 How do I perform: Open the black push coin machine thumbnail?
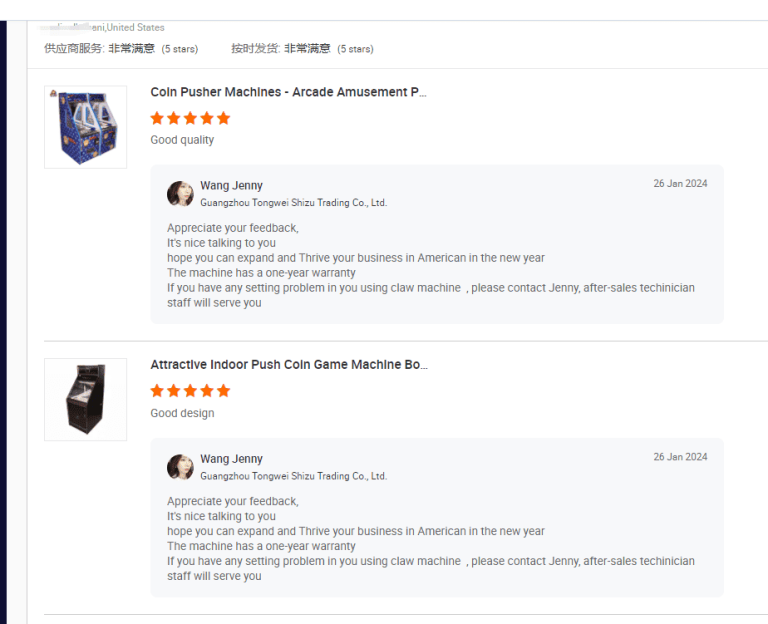point(86,399)
